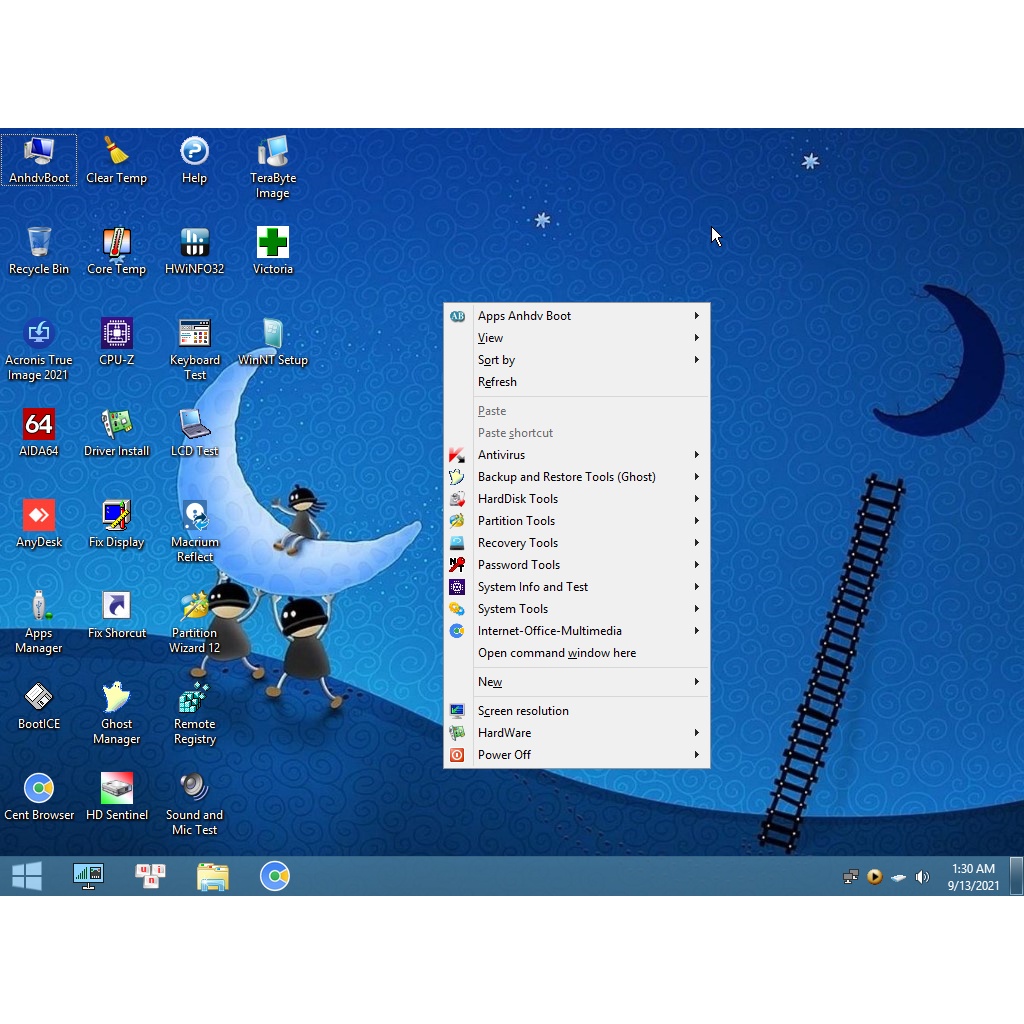Expand the View submenu arrow

click(697, 338)
